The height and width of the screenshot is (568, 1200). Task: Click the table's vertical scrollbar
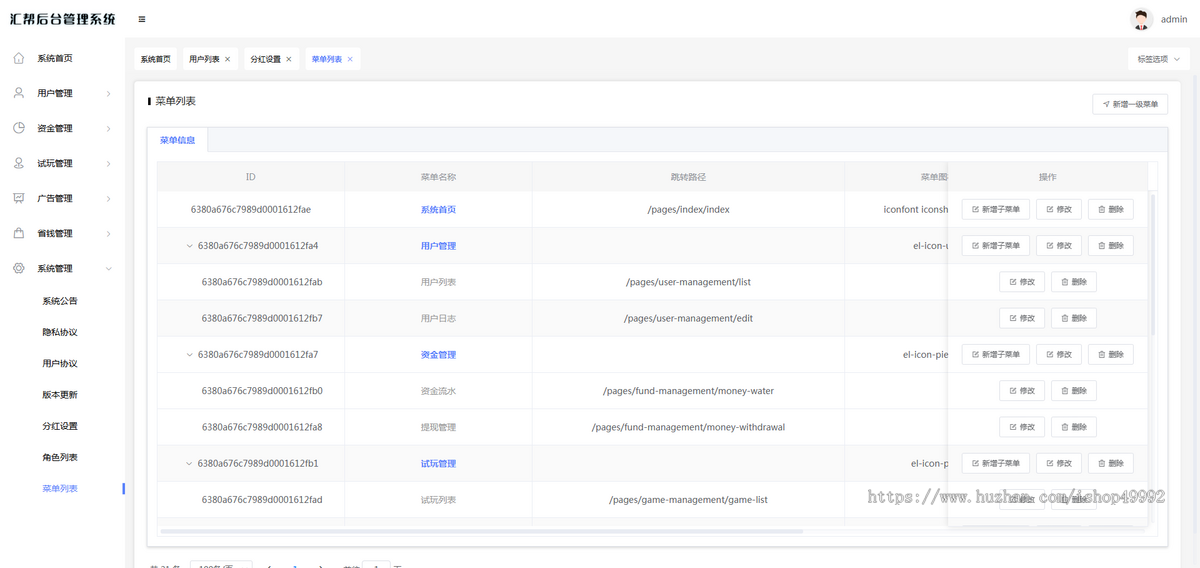point(1153,265)
